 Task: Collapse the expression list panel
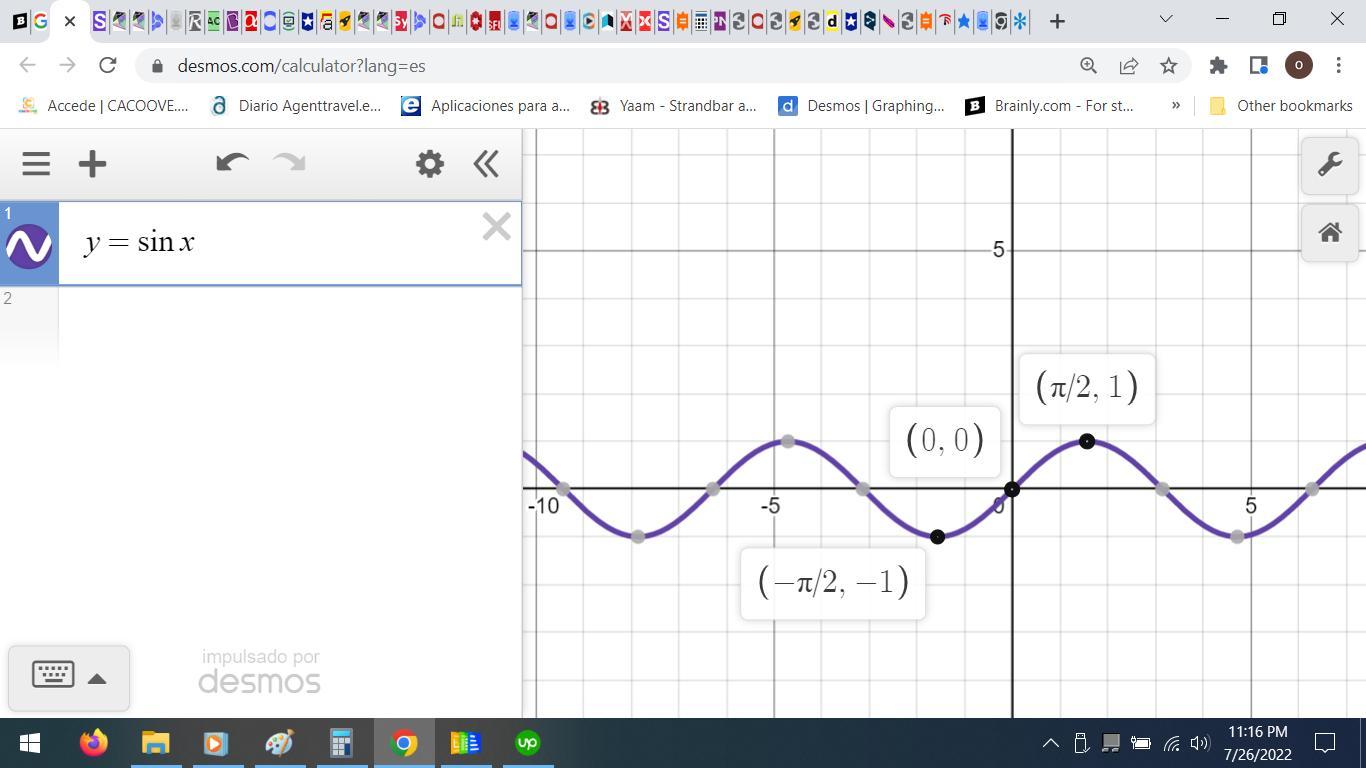tap(486, 164)
